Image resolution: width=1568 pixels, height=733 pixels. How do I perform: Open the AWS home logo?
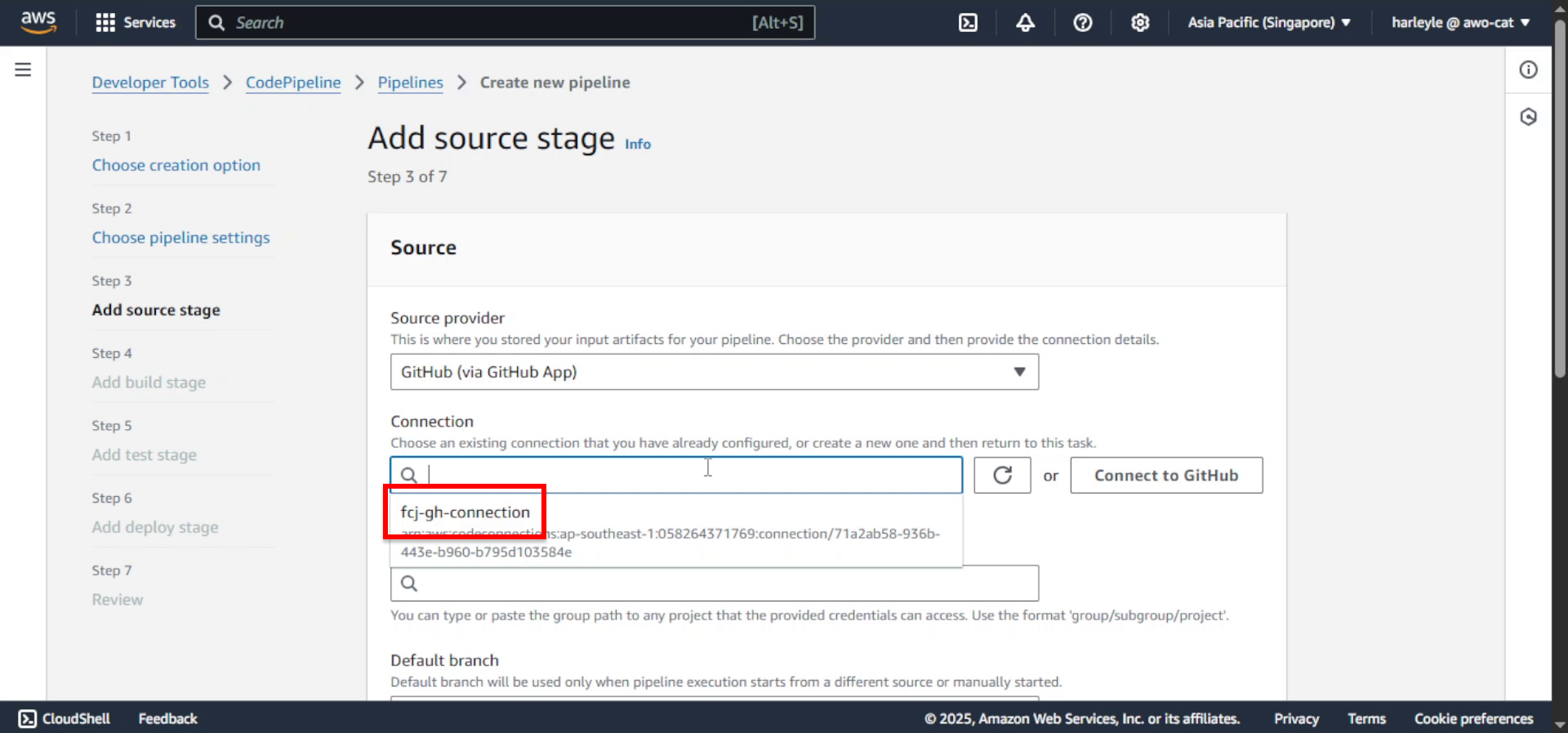pos(38,22)
